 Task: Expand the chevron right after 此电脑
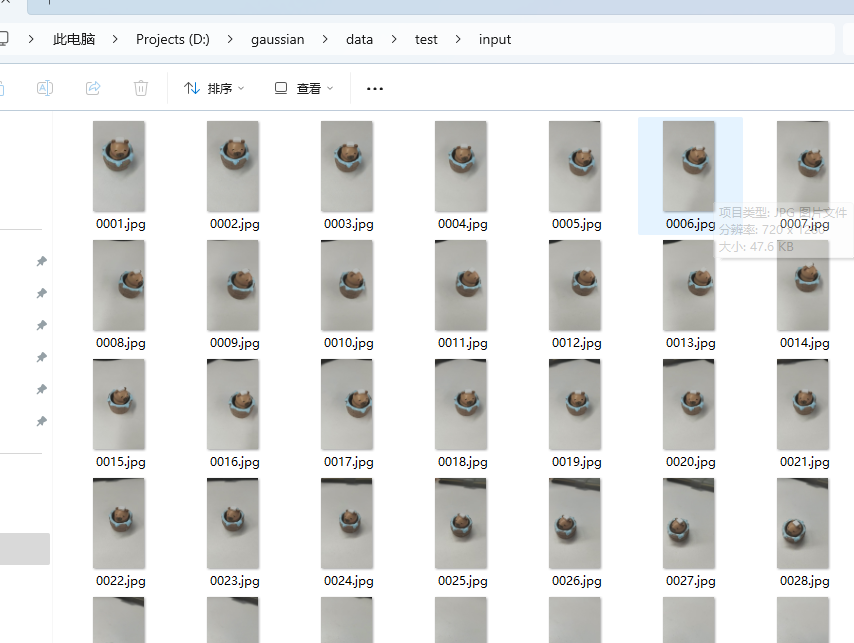116,40
